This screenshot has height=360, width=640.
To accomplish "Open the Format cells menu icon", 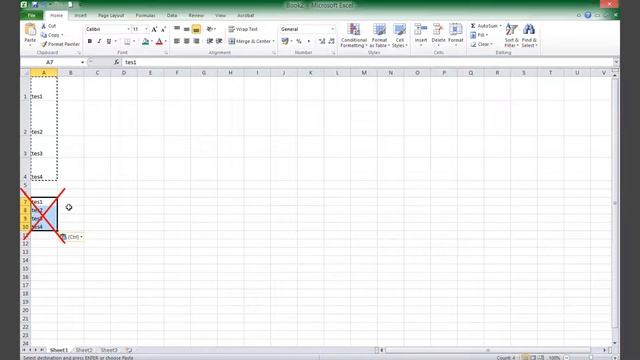I will (456, 30).
